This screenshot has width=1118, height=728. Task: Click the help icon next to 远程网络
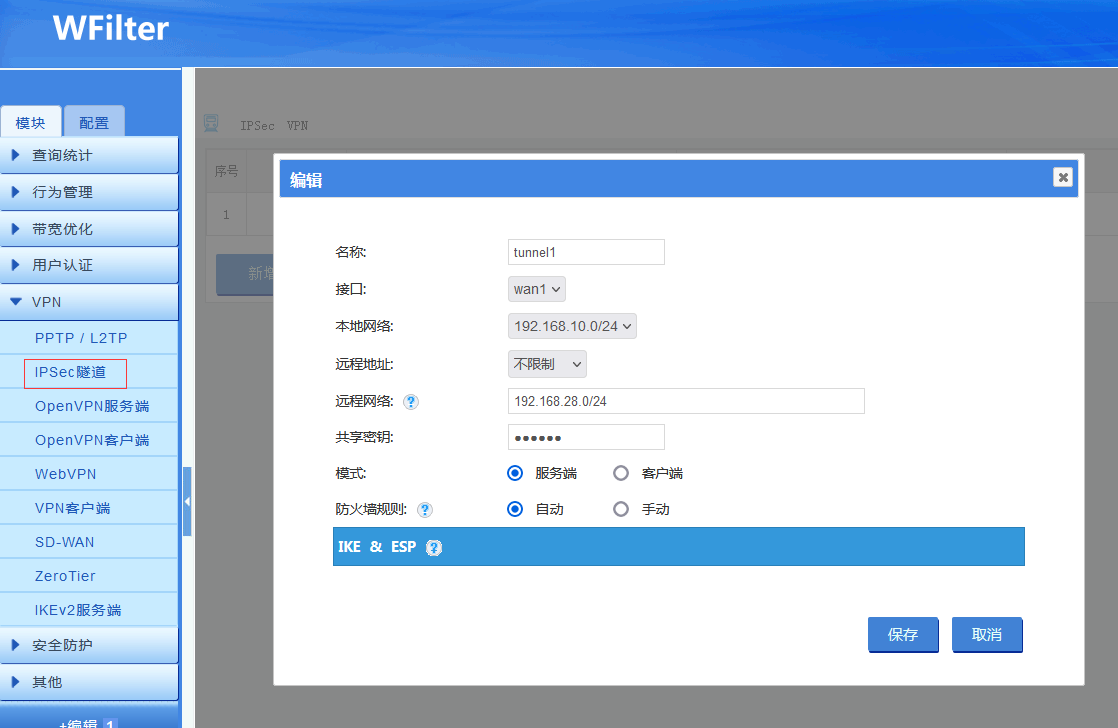point(411,401)
